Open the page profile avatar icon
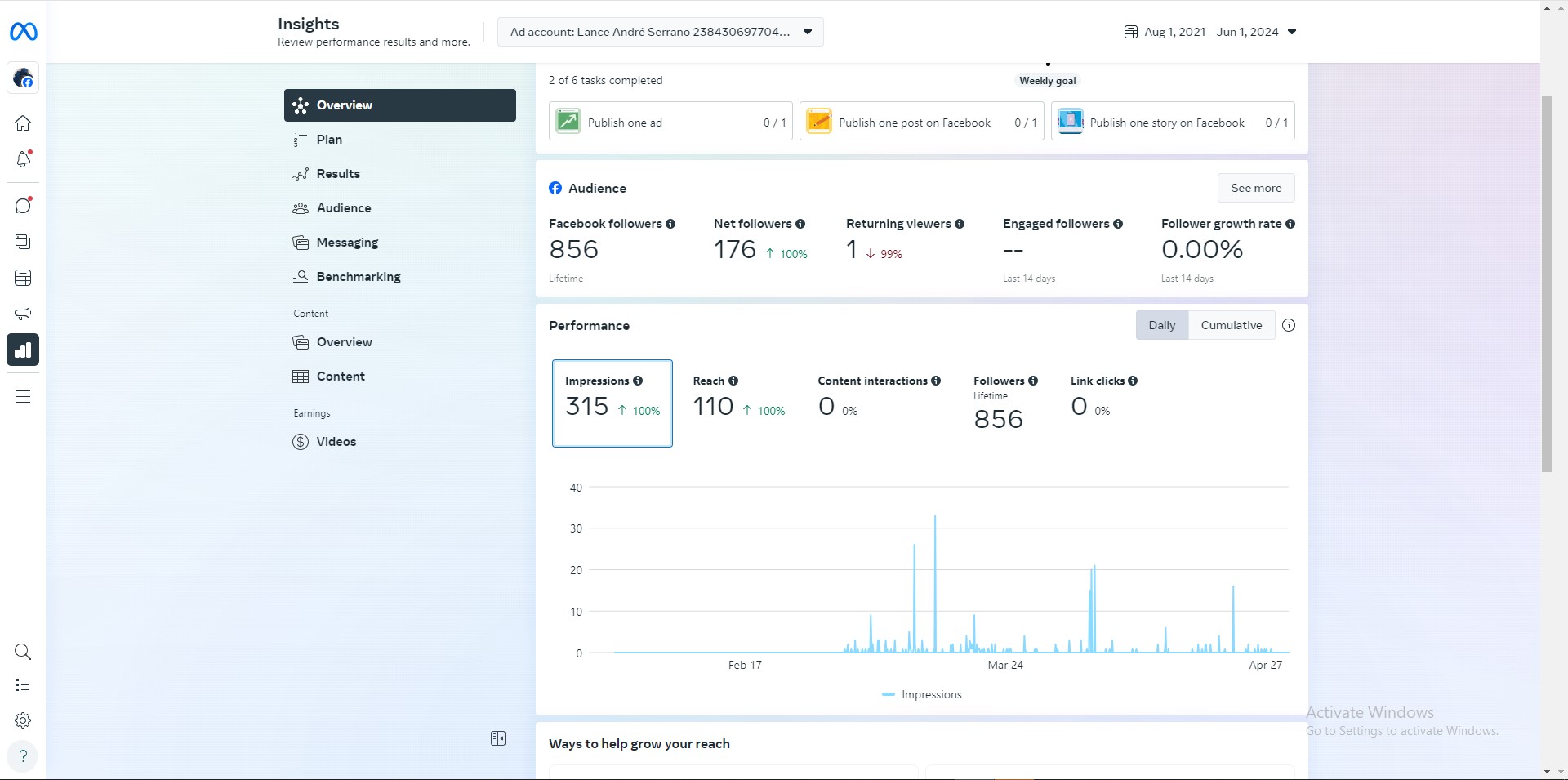The width and height of the screenshot is (1568, 780). click(23, 78)
